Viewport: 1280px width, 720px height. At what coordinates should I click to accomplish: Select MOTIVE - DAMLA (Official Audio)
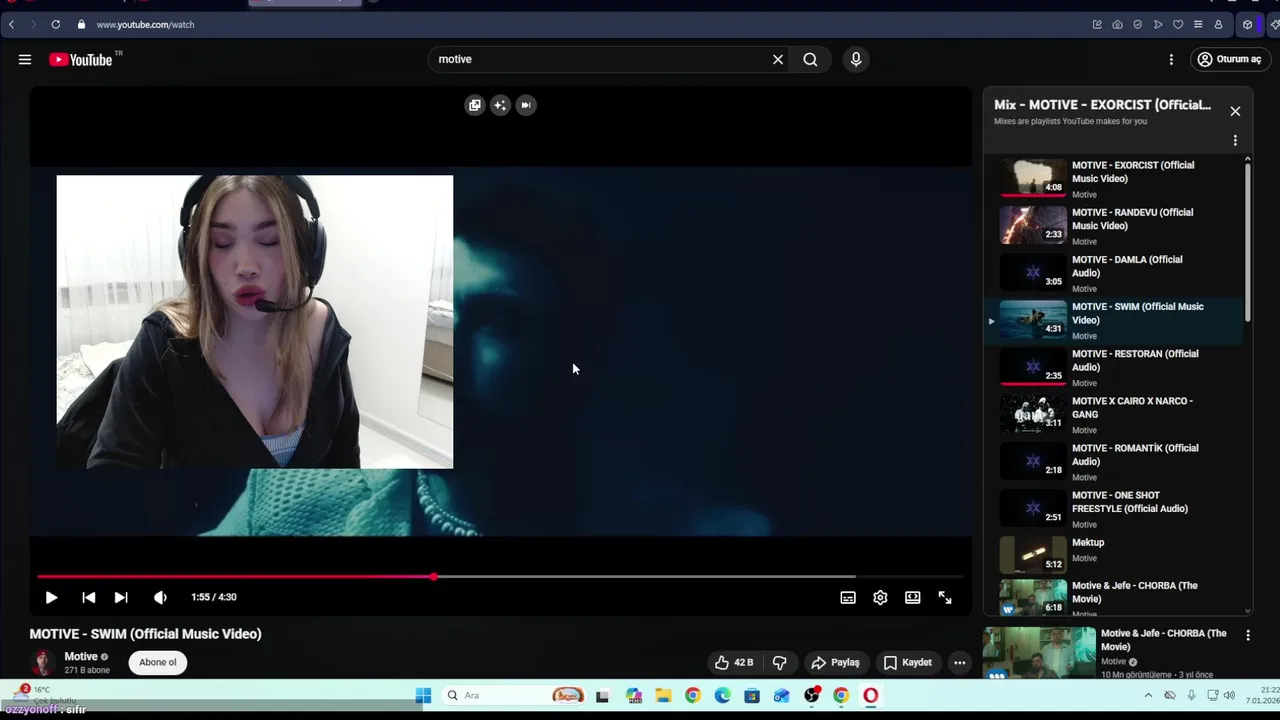click(x=1115, y=273)
